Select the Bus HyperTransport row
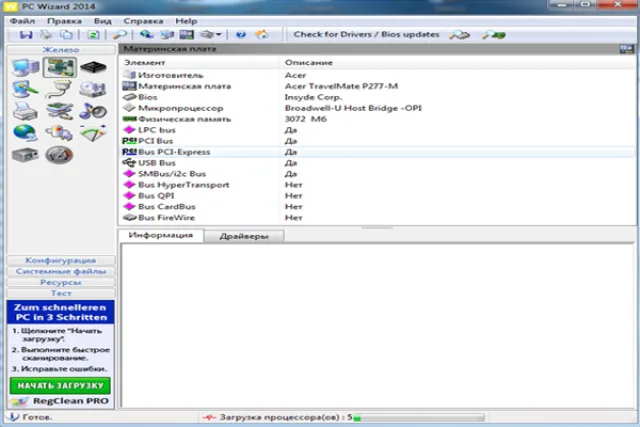The image size is (640, 427). [x=378, y=185]
